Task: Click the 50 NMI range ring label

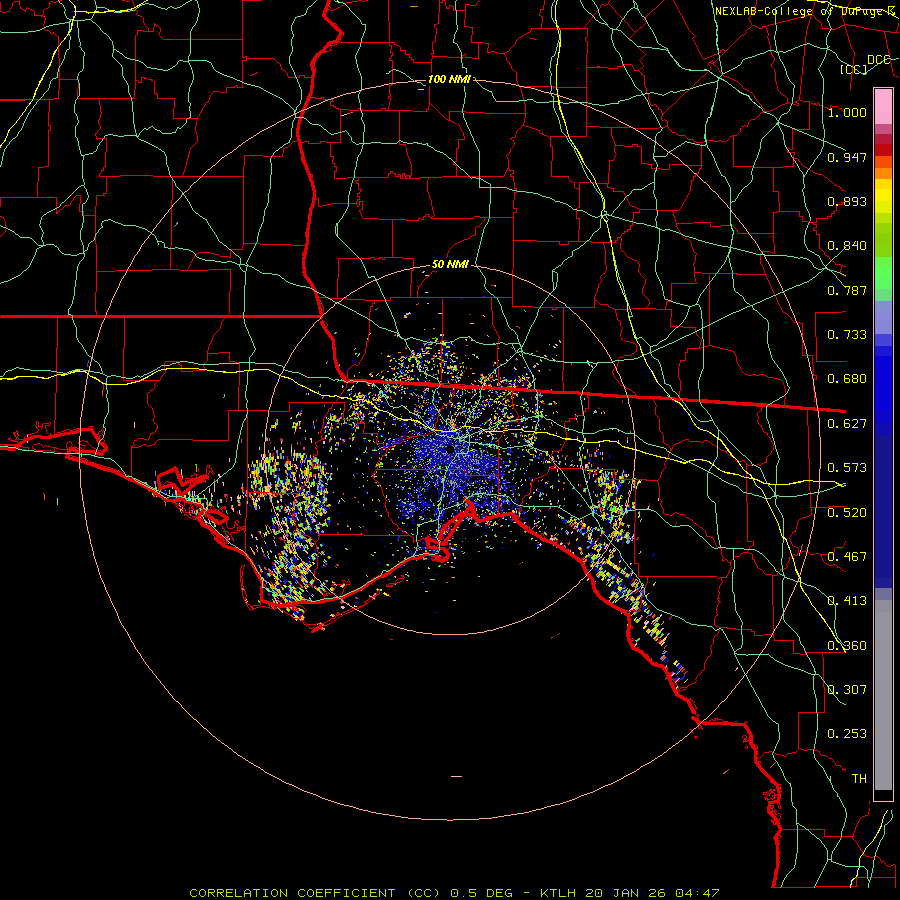Action: pyautogui.click(x=450, y=264)
